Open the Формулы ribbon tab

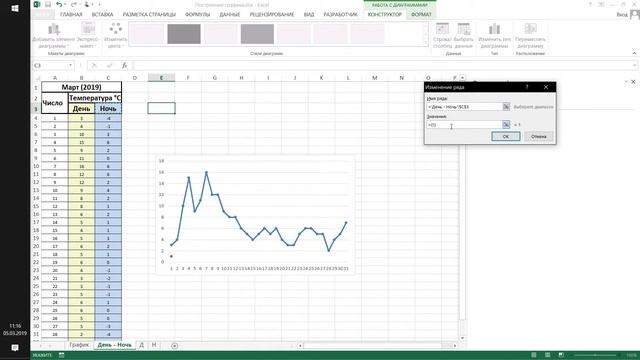pyautogui.click(x=197, y=14)
